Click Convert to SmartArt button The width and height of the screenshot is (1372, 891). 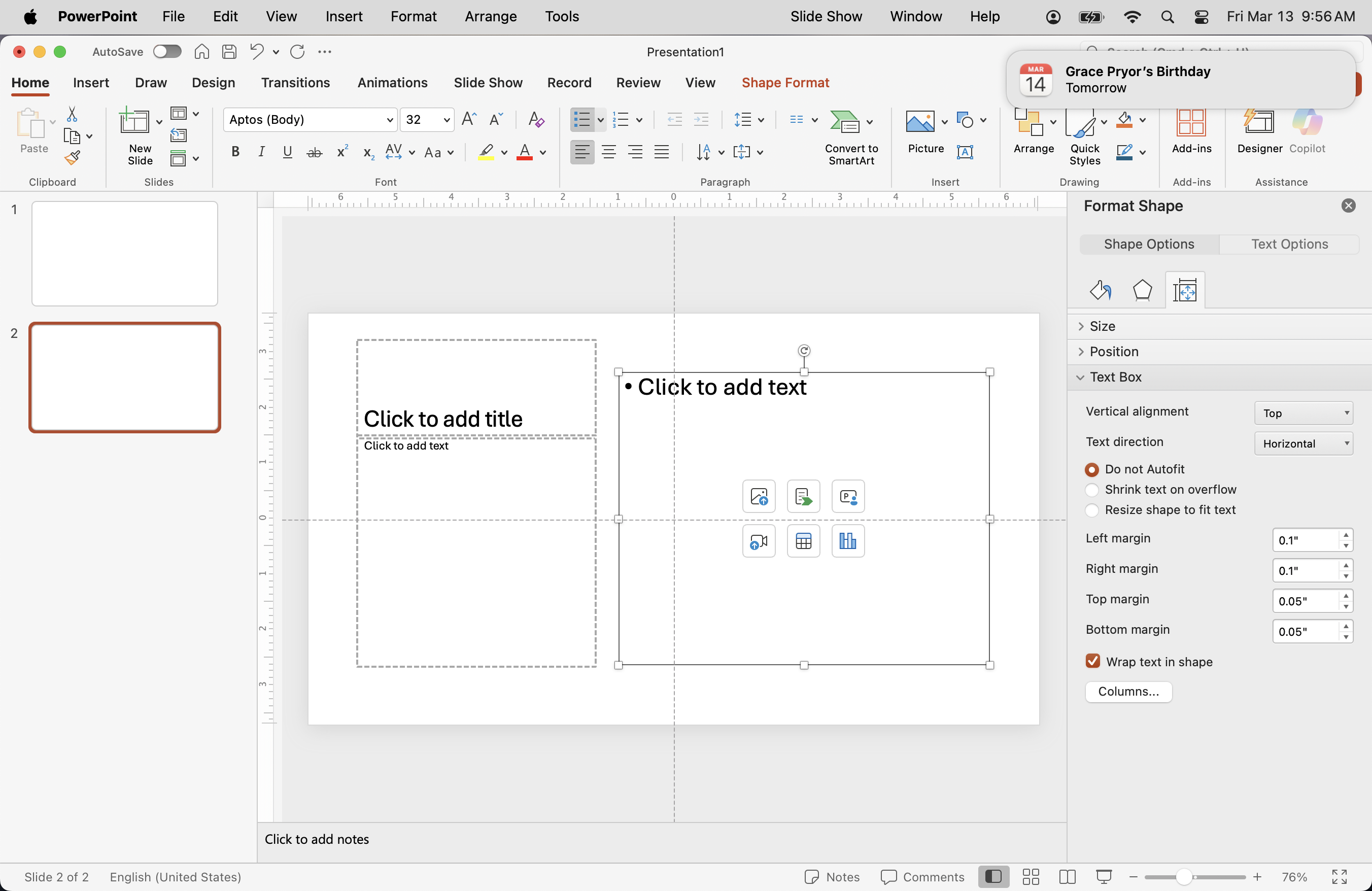tap(851, 139)
